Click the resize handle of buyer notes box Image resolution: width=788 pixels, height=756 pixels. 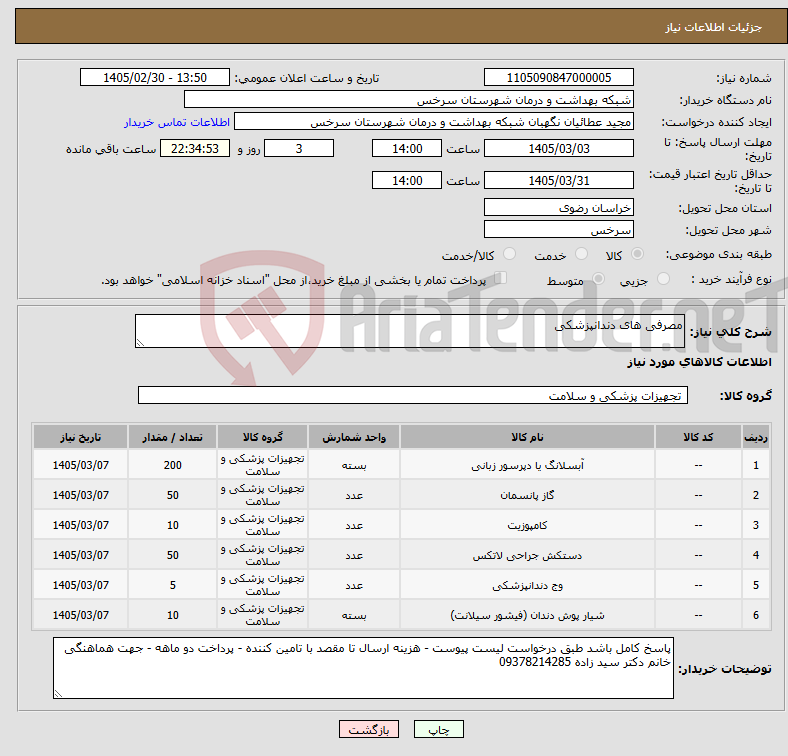59,694
